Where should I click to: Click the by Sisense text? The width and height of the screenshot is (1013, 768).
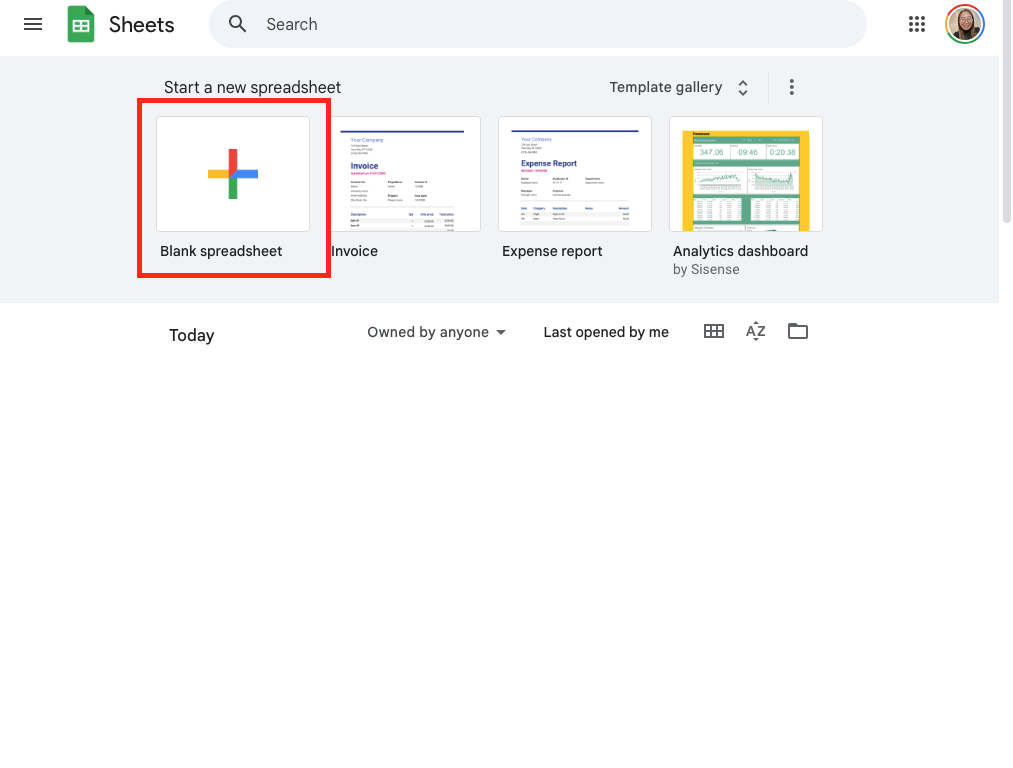[706, 269]
